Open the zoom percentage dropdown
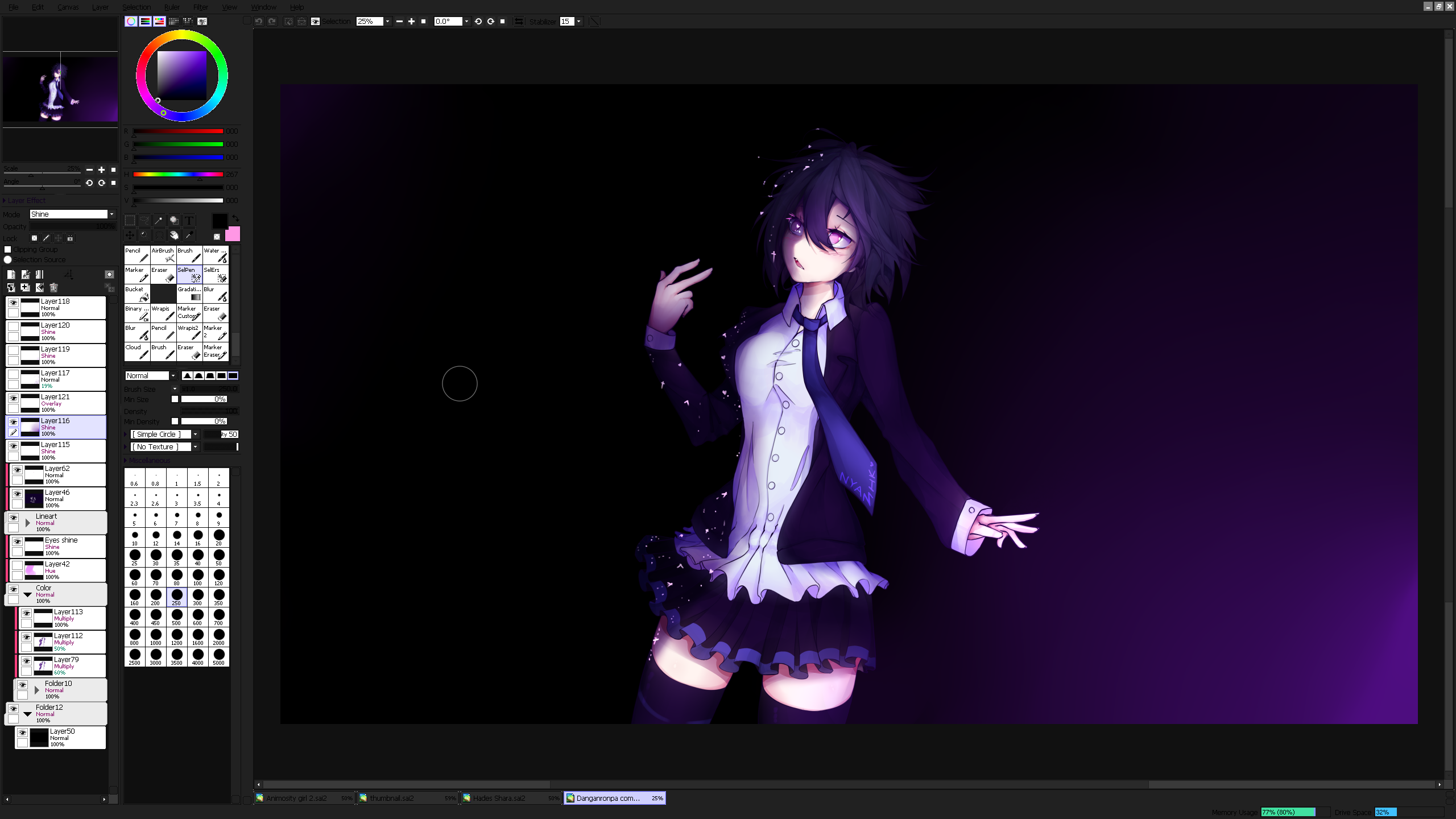This screenshot has width=1456, height=819. tap(387, 21)
